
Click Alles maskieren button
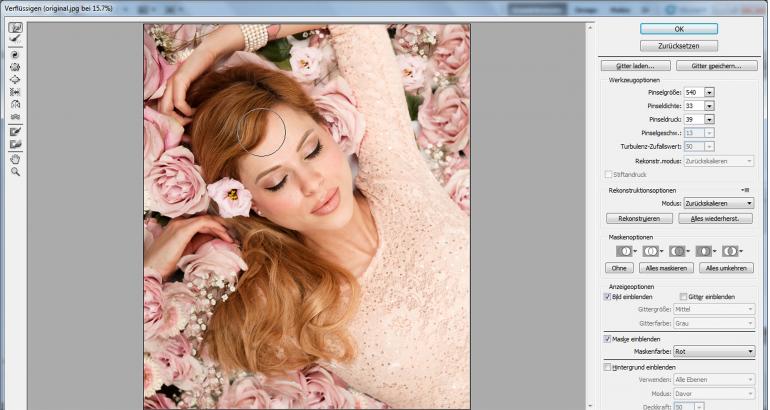coord(666,268)
